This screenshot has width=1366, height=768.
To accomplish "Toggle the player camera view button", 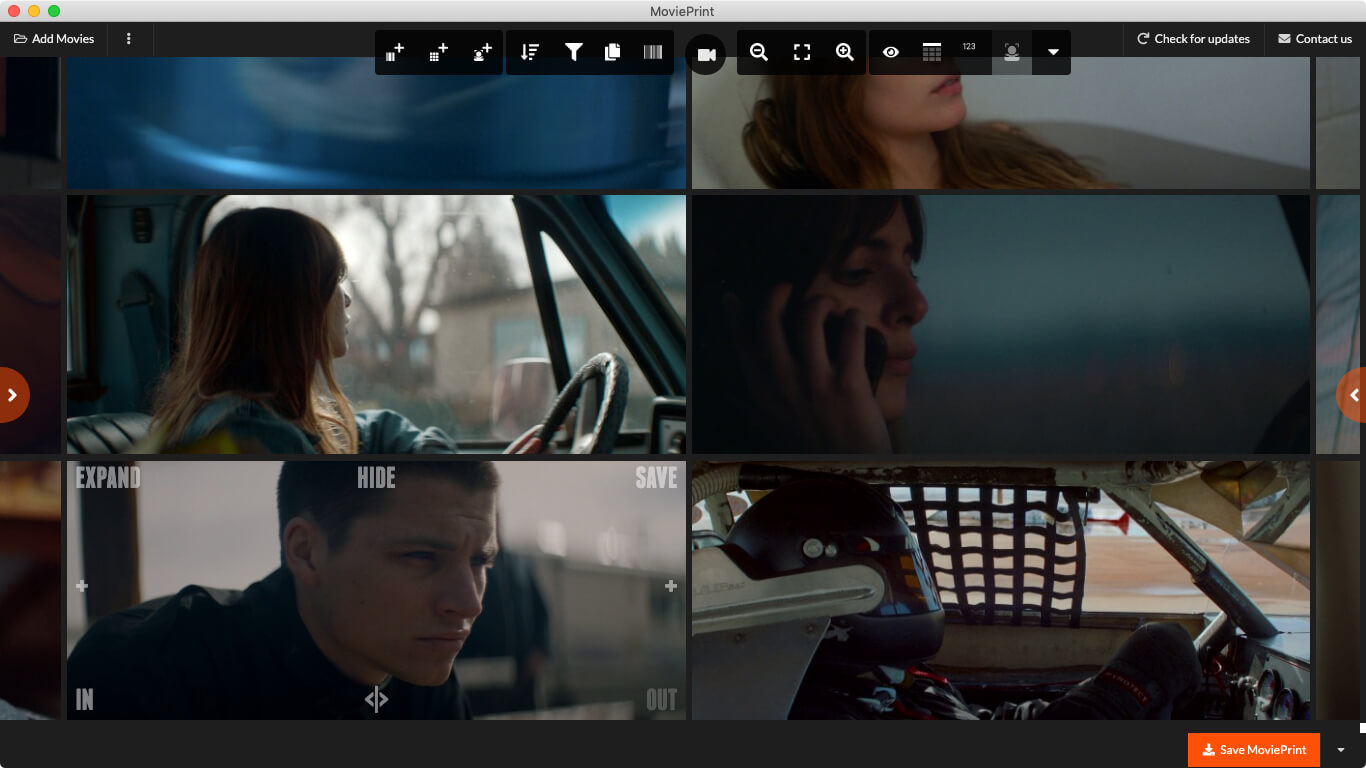I will click(x=706, y=55).
